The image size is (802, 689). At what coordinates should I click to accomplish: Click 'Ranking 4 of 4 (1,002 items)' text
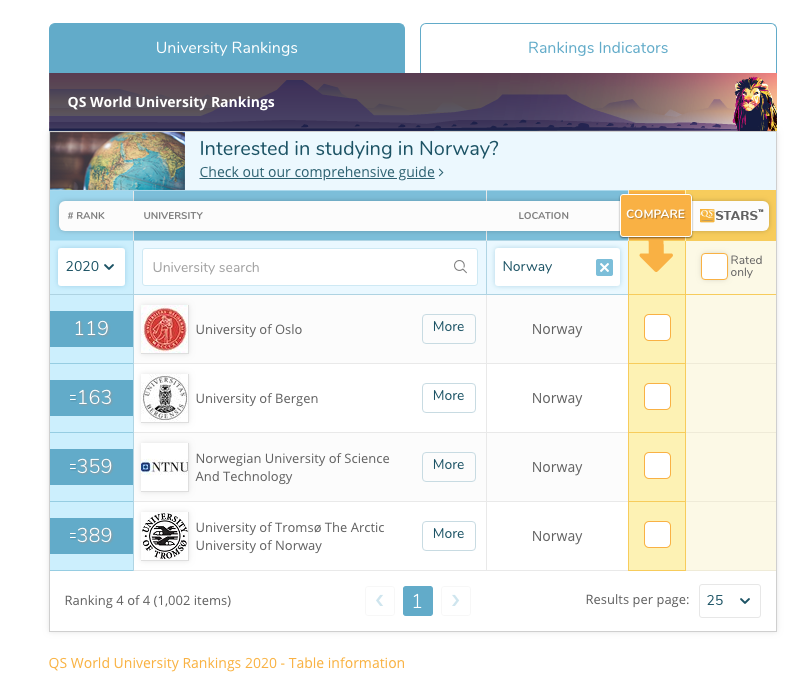148,601
